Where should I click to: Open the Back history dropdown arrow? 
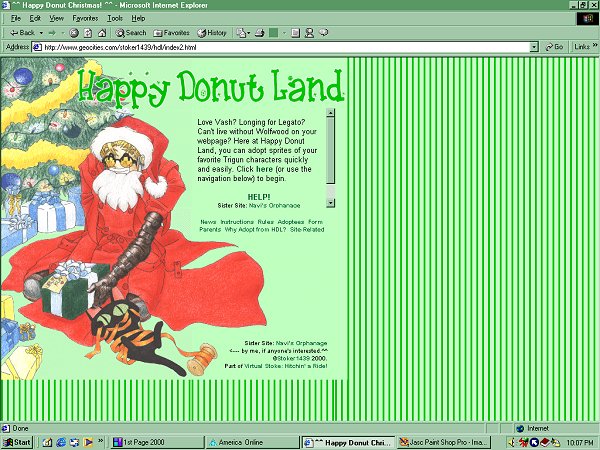click(x=41, y=33)
